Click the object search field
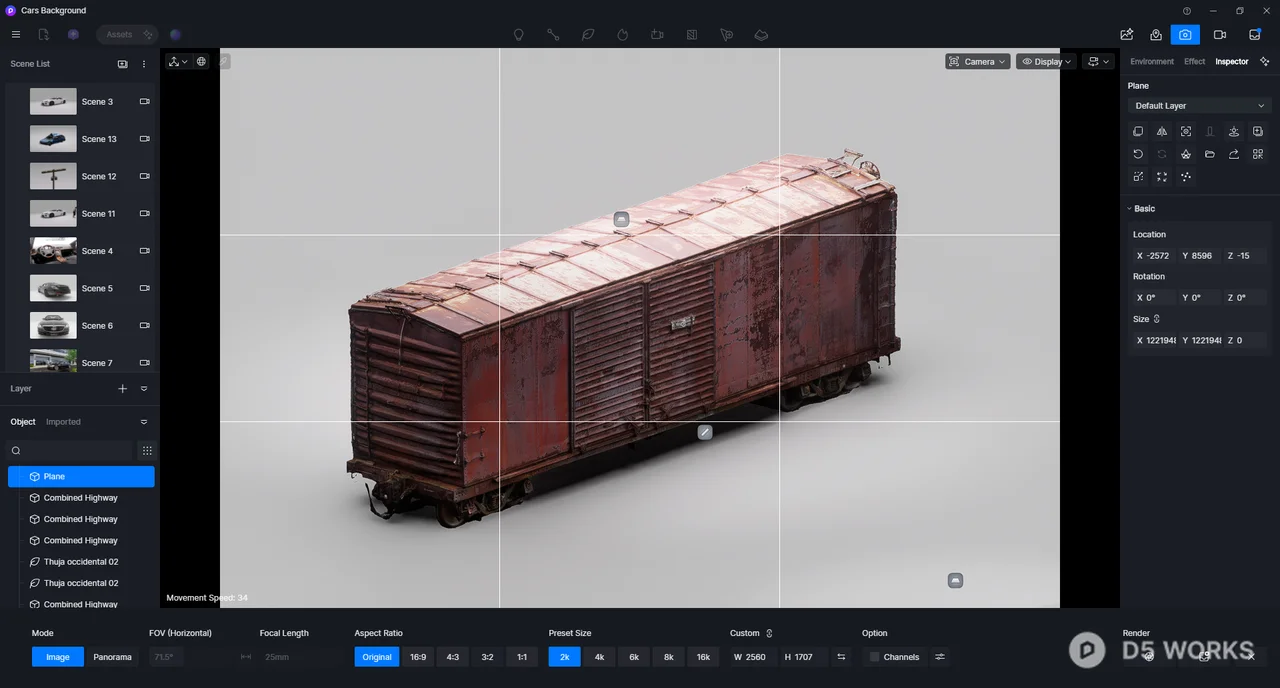The width and height of the screenshot is (1280, 688). click(70, 451)
